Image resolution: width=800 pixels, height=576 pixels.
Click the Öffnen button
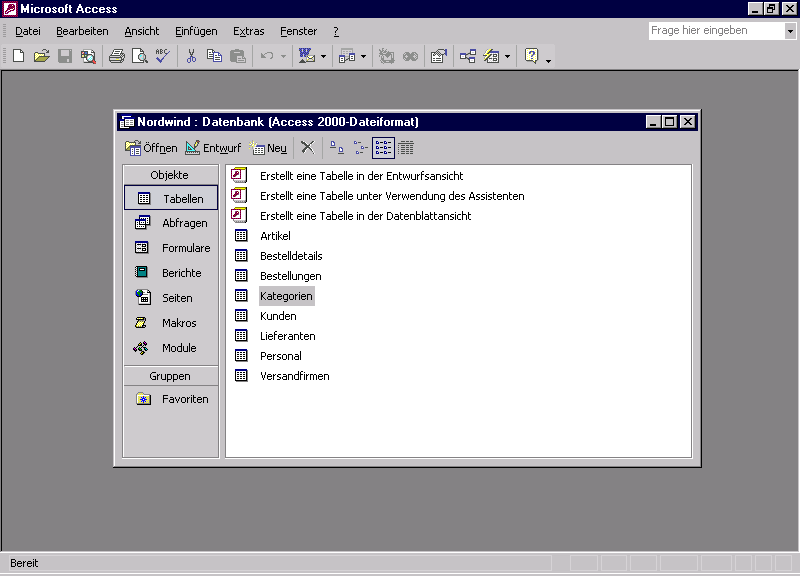click(151, 148)
